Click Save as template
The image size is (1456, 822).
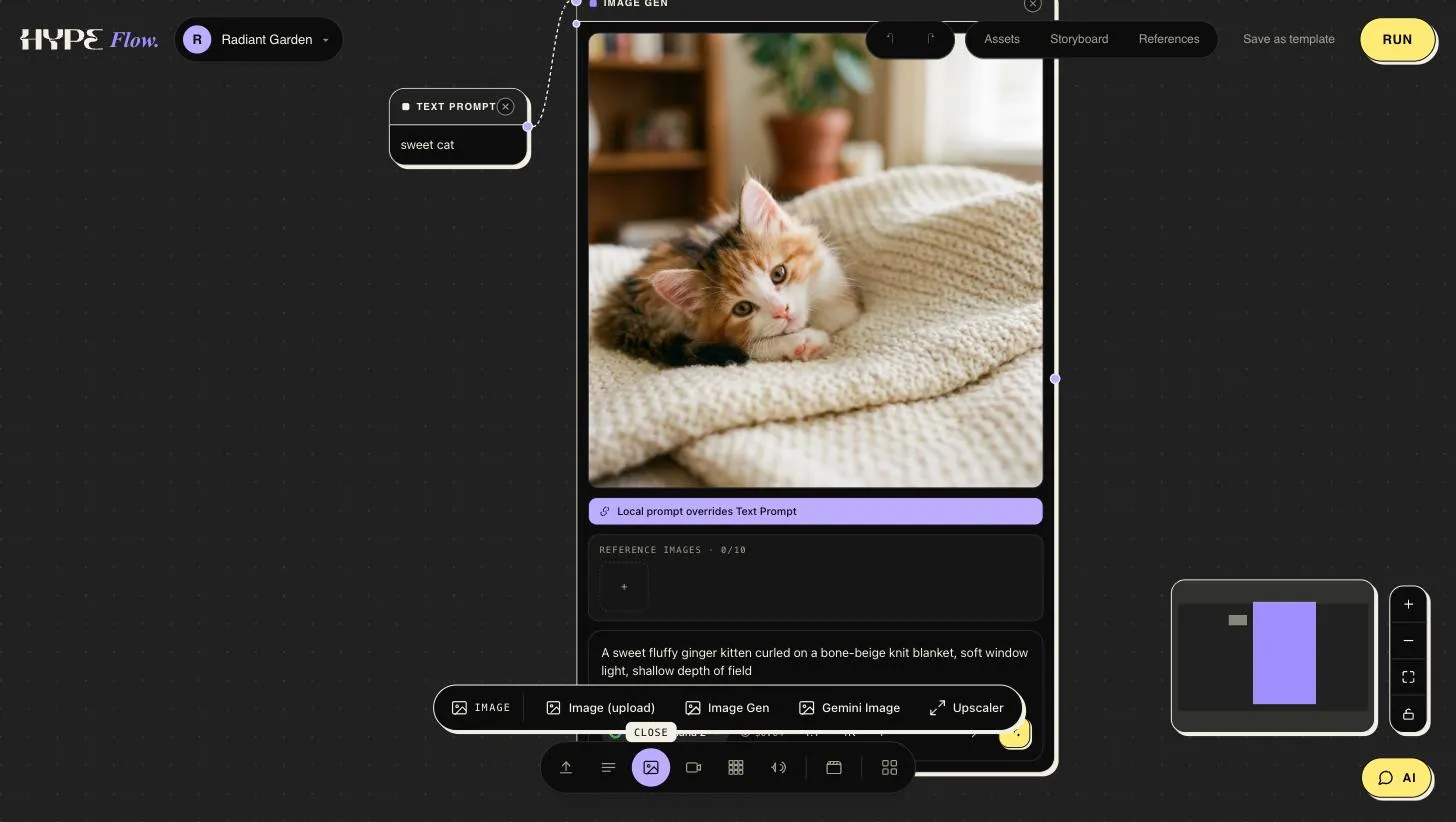tap(1289, 39)
